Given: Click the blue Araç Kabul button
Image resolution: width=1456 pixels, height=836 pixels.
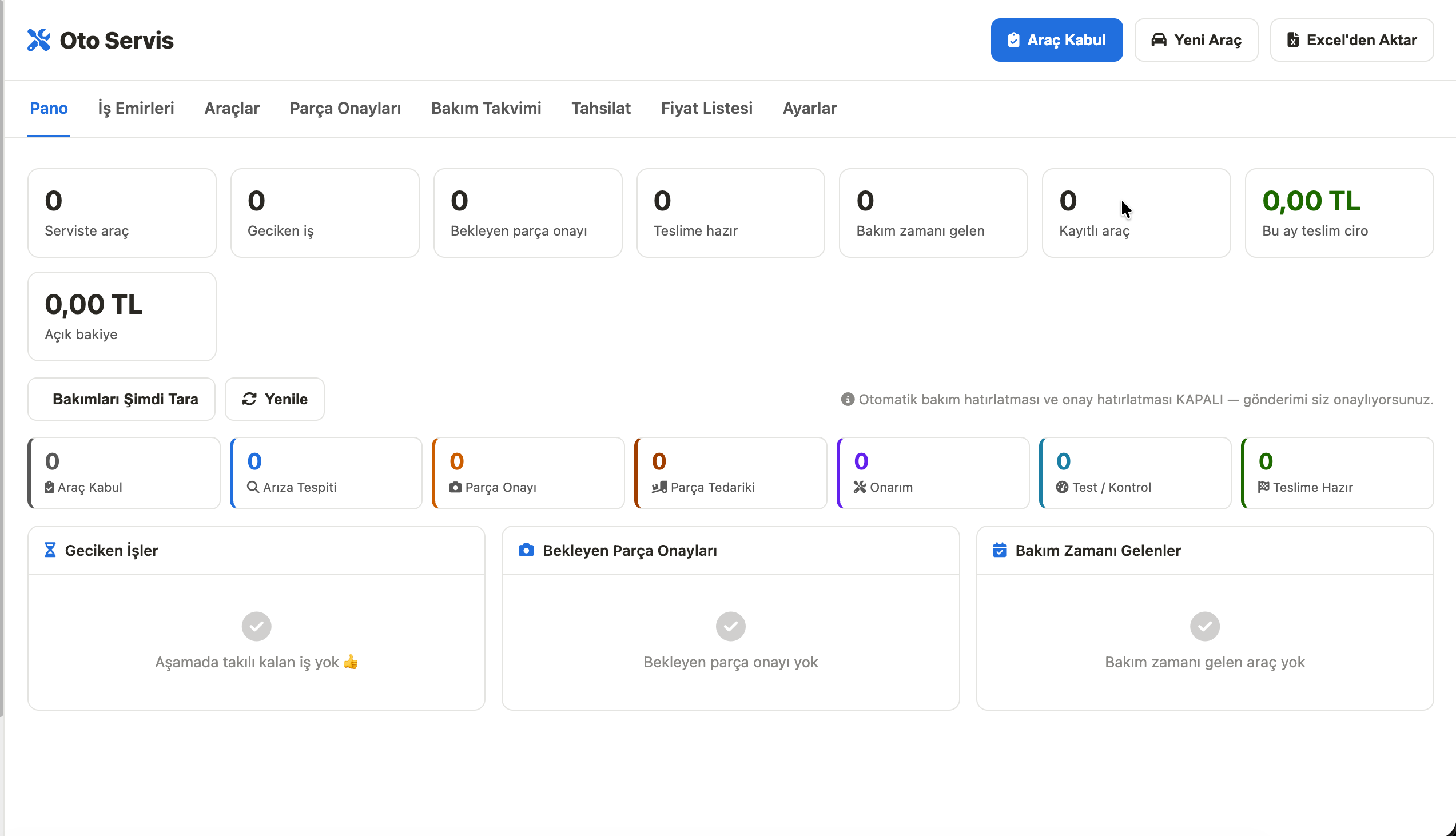Looking at the screenshot, I should pyautogui.click(x=1056, y=40).
